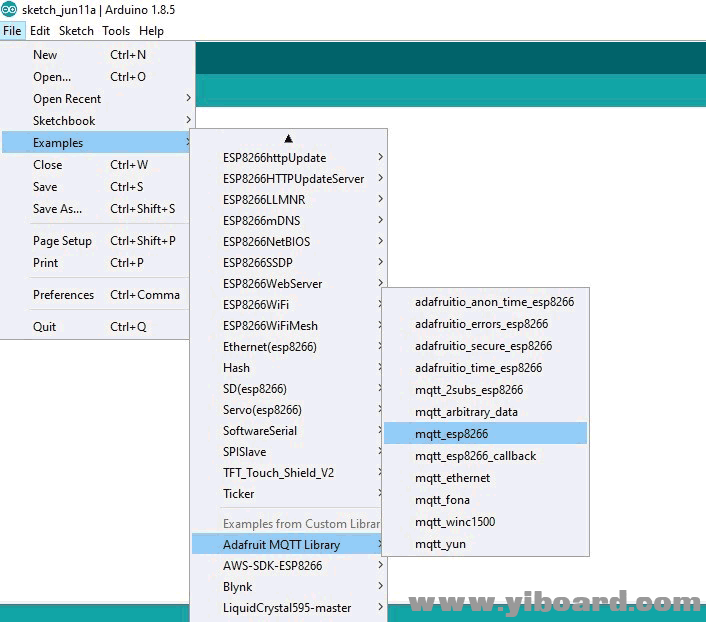This screenshot has width=706, height=622.
Task: Open the Tools menu
Action: pos(116,31)
